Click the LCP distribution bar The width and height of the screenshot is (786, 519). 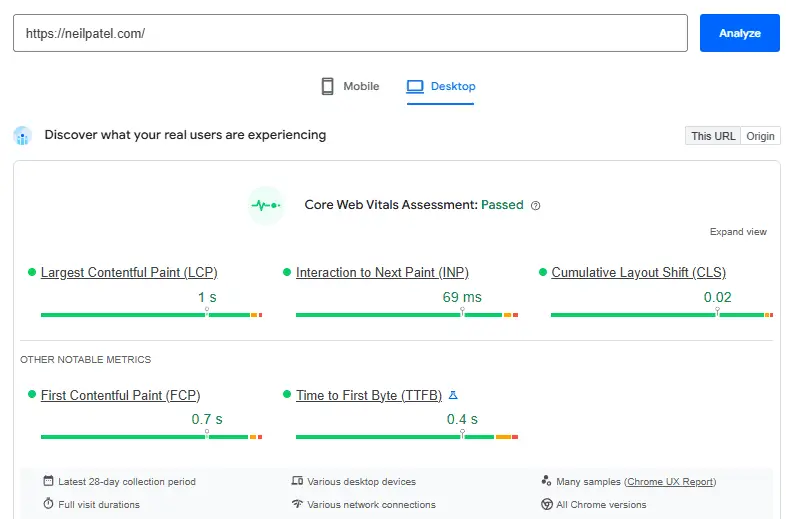point(151,315)
